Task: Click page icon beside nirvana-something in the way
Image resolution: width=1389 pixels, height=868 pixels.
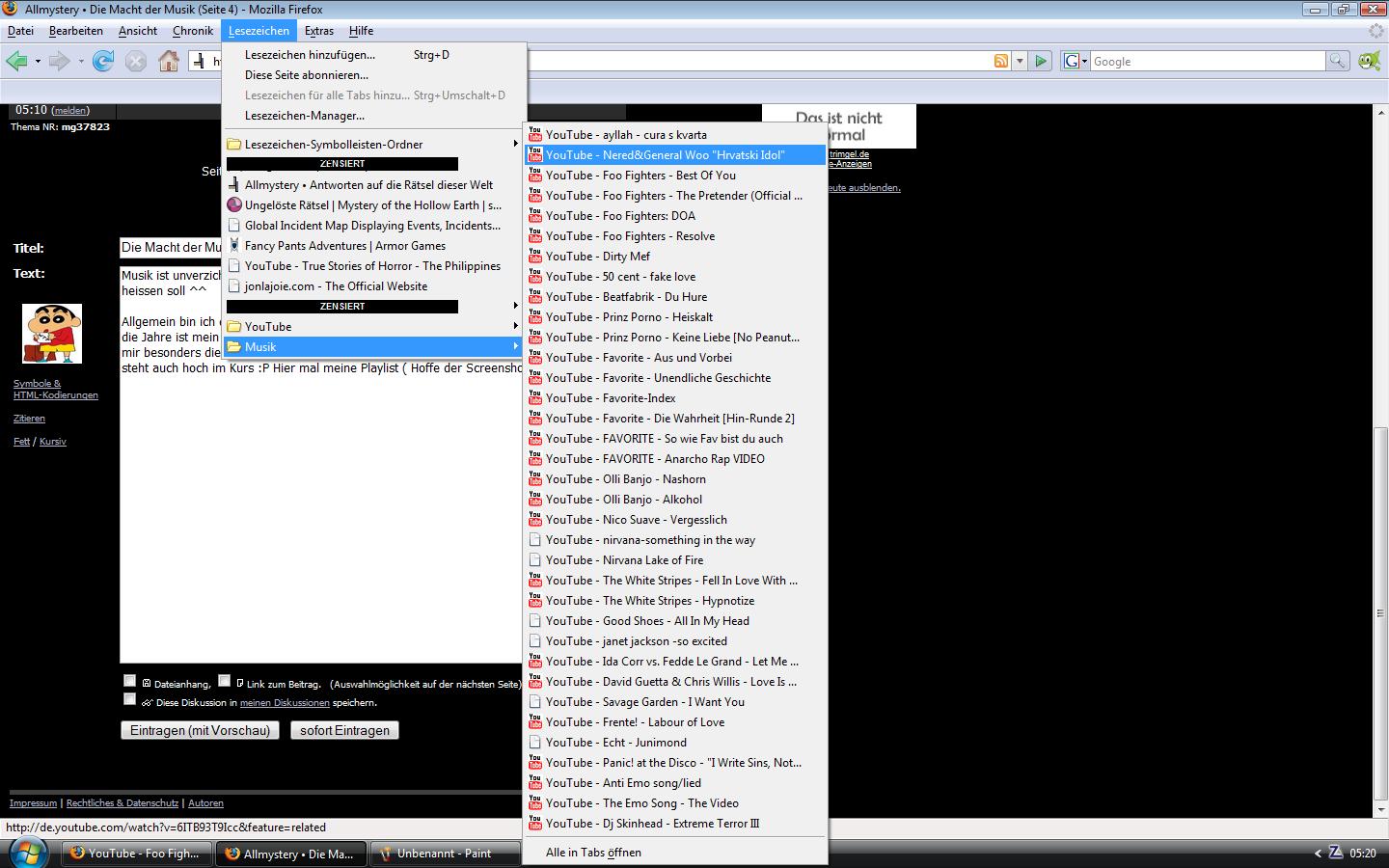Action: (x=535, y=540)
